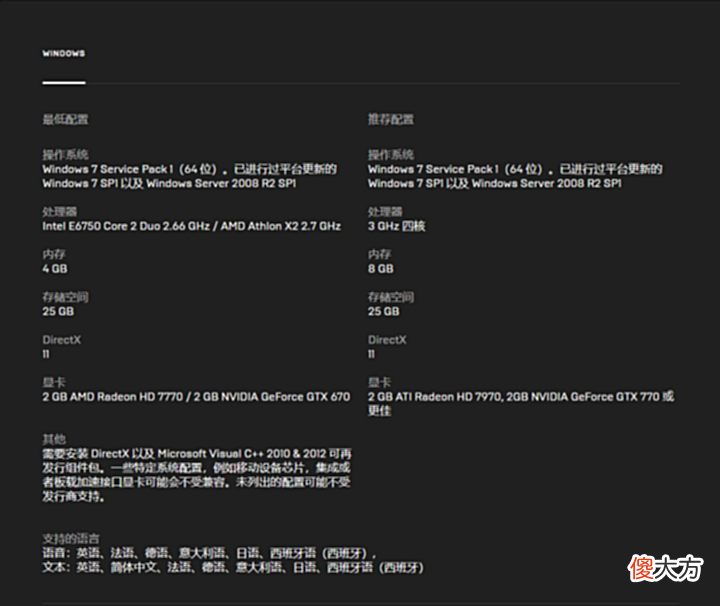The height and width of the screenshot is (606, 720).
Task: Click the AMD Radeon HD 7770 graphics text
Action: [196, 397]
